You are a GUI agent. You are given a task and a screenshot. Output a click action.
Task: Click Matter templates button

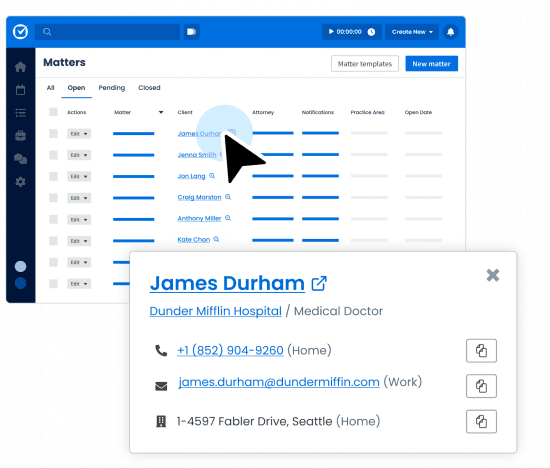click(x=365, y=64)
